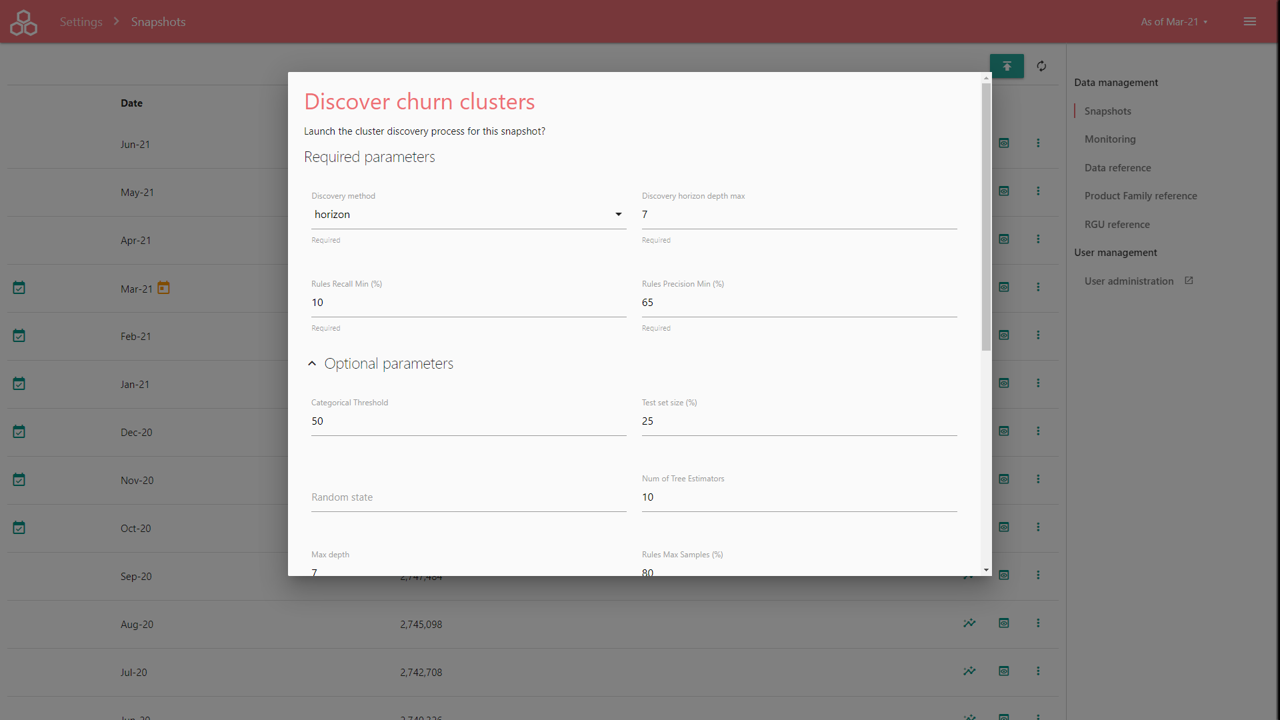Open the three-dot menu for Jan-21
The image size is (1280, 720).
click(x=1038, y=383)
